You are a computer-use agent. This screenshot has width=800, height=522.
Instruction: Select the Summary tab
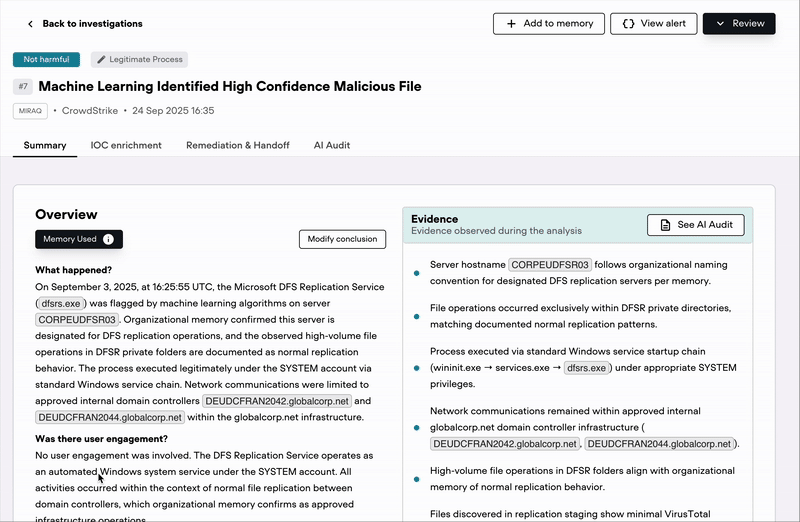click(x=45, y=145)
